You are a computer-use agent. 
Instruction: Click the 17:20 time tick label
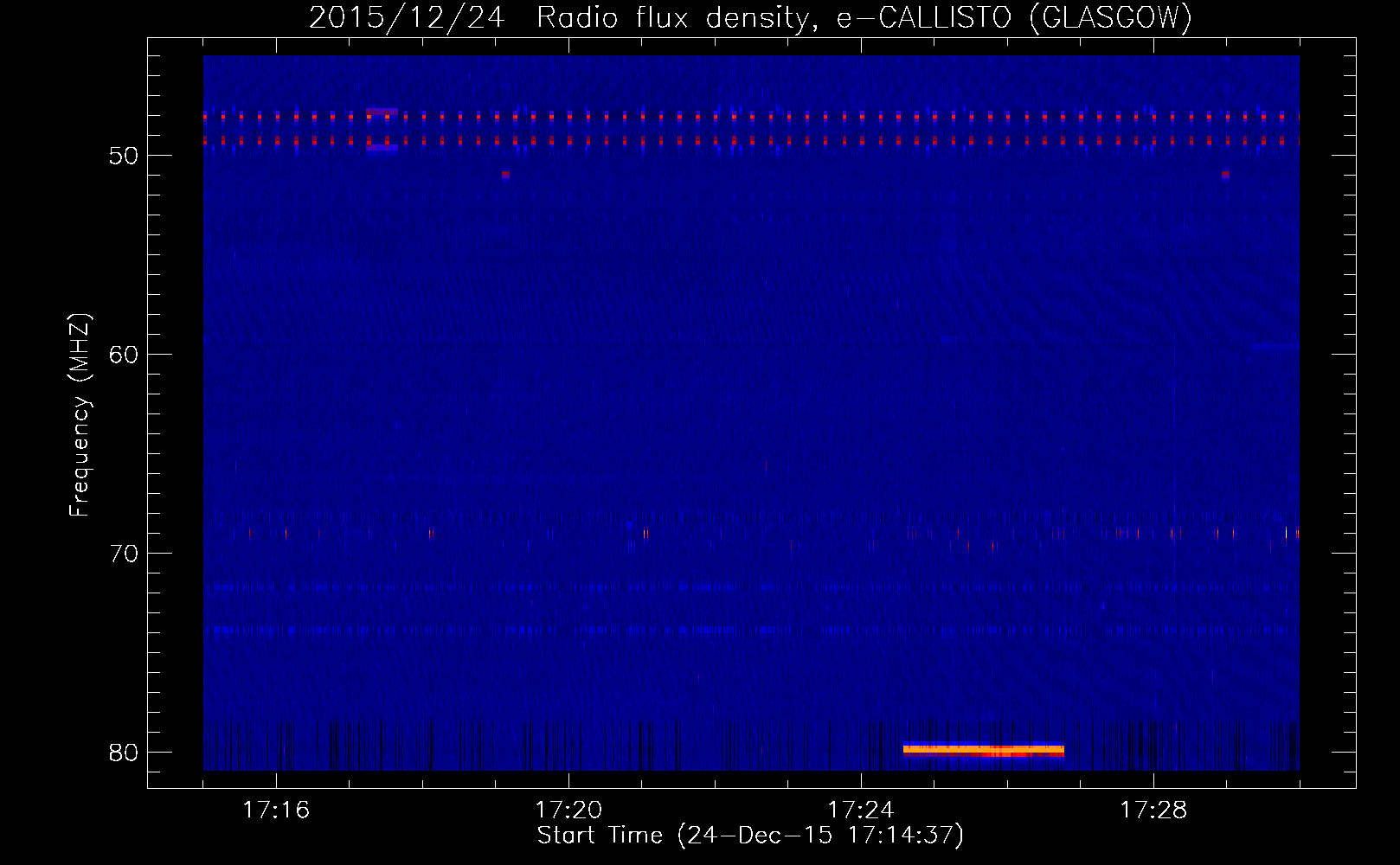point(568,811)
